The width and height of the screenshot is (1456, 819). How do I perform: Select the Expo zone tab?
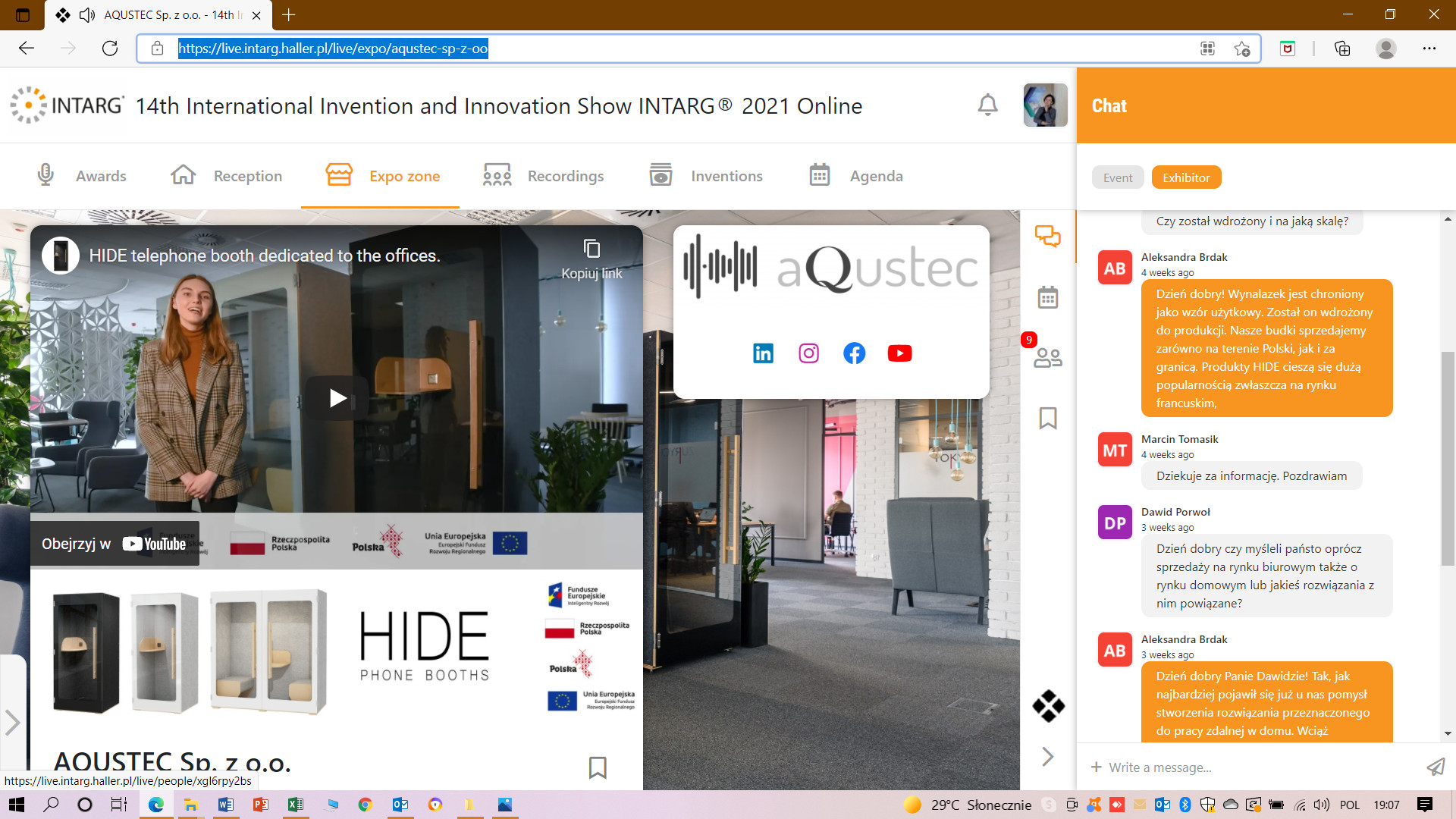click(x=382, y=176)
